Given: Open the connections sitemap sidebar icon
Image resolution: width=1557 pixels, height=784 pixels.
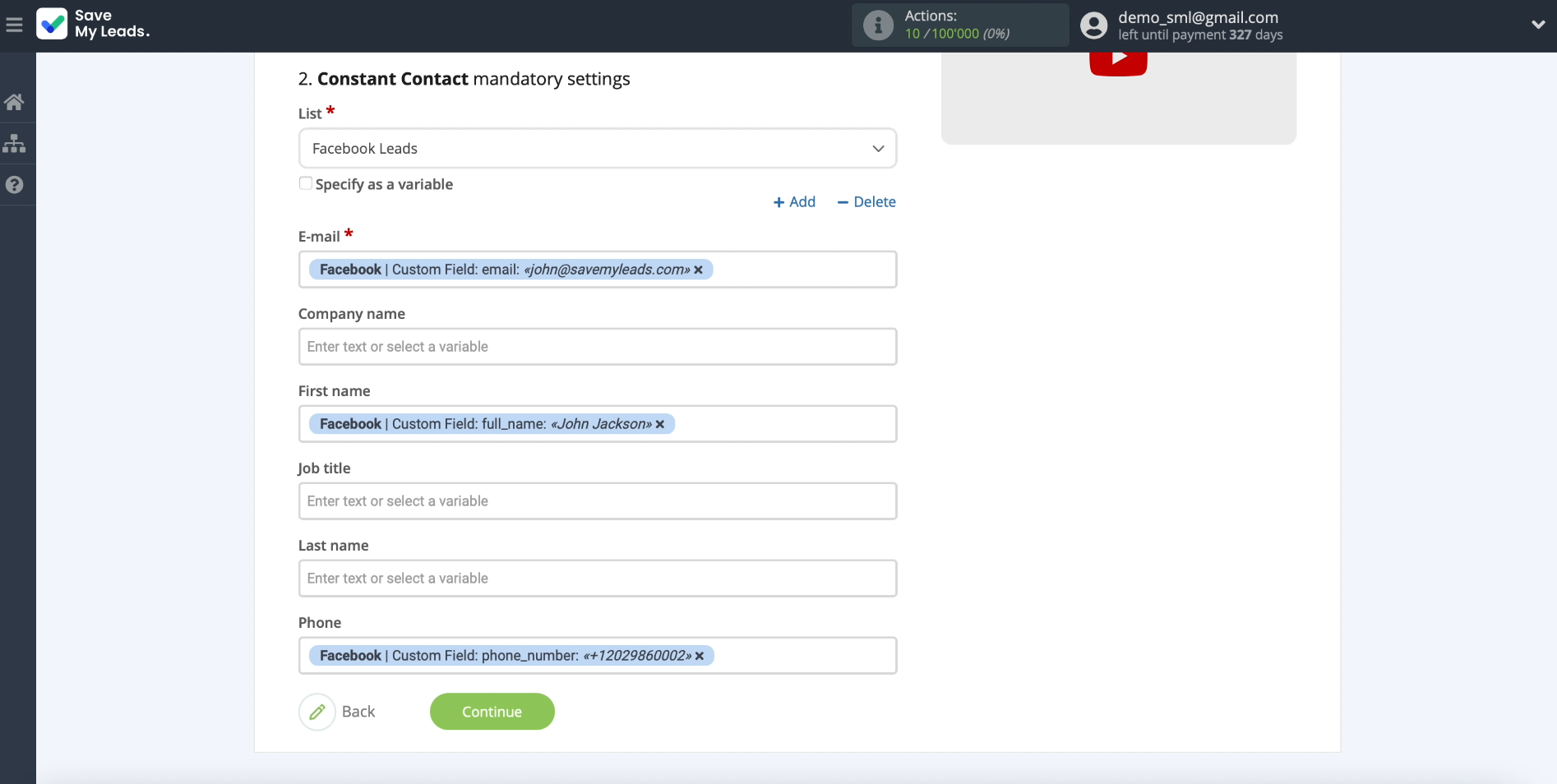Looking at the screenshot, I should click(x=14, y=143).
